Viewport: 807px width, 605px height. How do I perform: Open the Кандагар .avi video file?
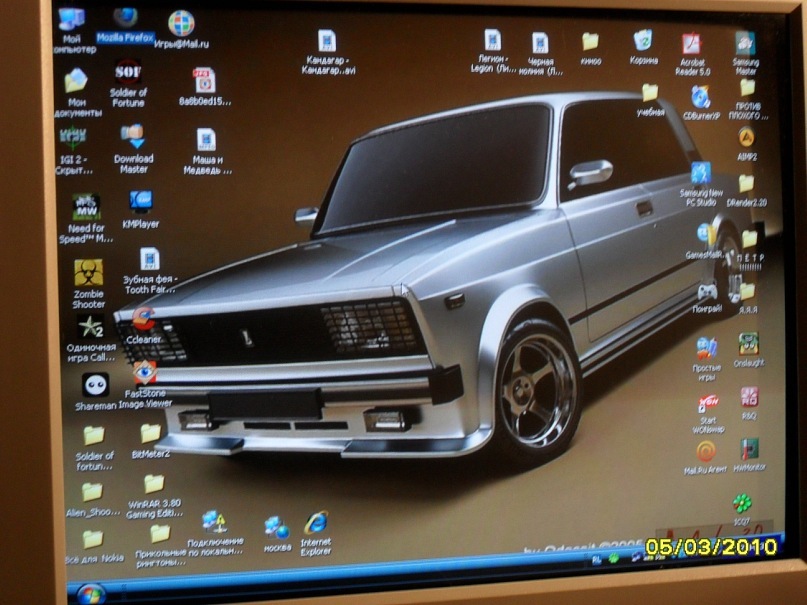point(328,42)
